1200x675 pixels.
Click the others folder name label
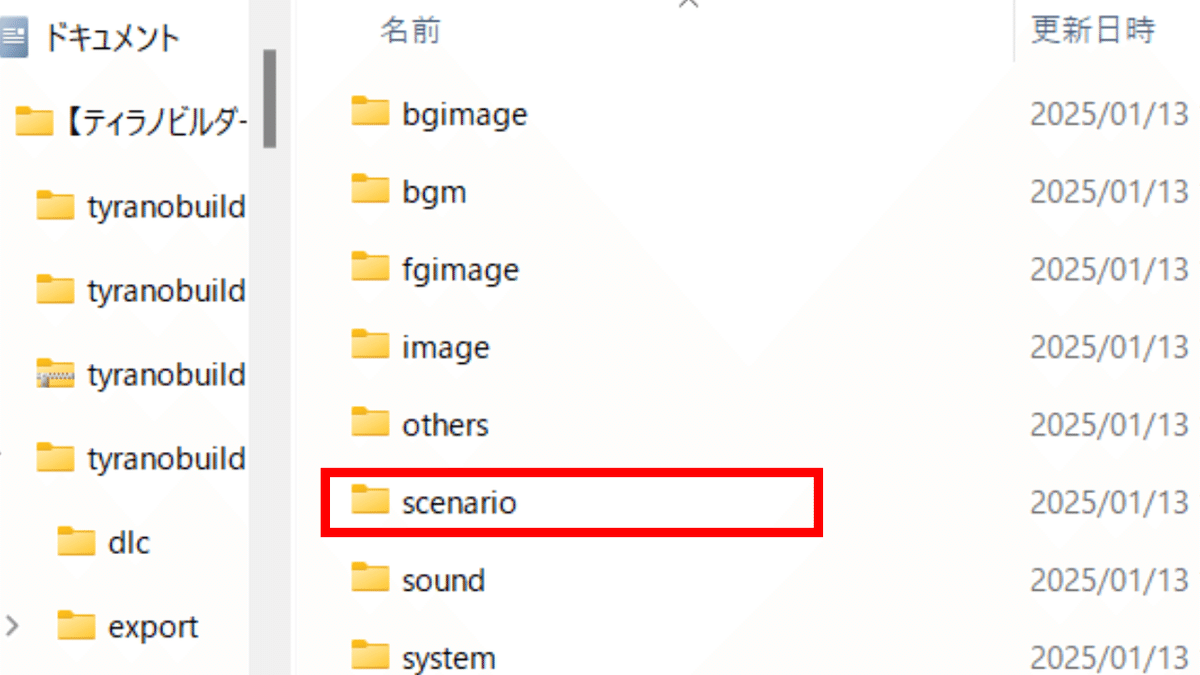[445, 425]
